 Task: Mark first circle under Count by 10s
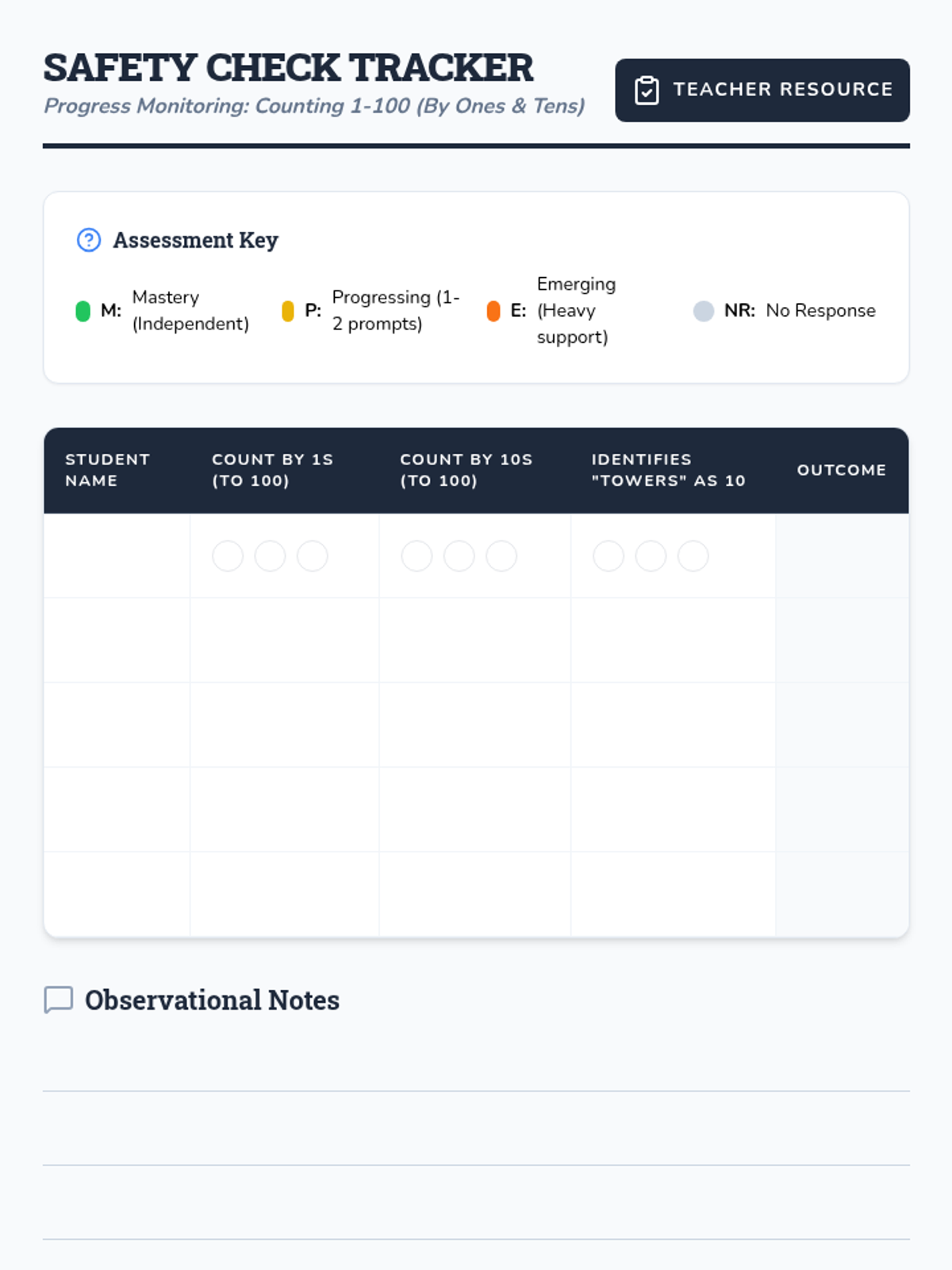(x=416, y=556)
